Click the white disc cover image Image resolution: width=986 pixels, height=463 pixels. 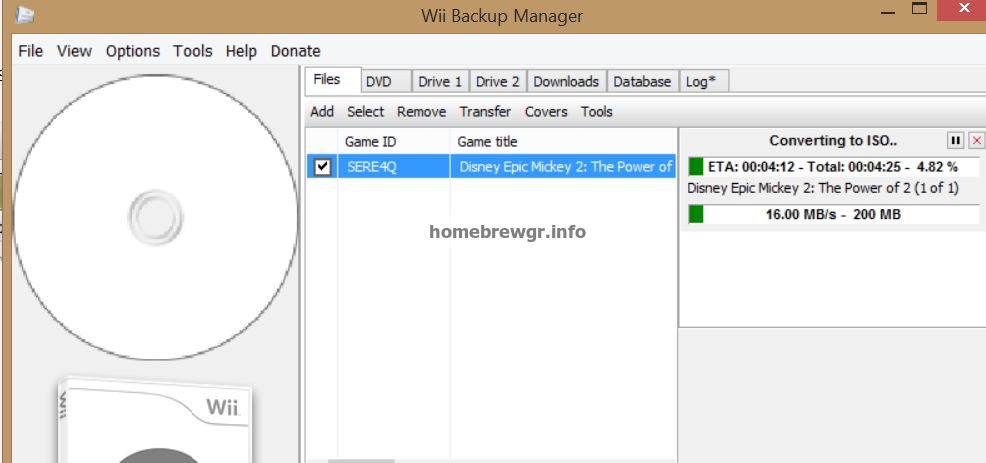click(155, 217)
